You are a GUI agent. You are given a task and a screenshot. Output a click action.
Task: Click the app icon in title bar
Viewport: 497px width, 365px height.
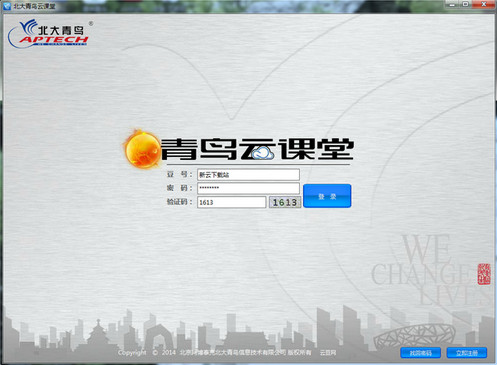click(x=7, y=6)
